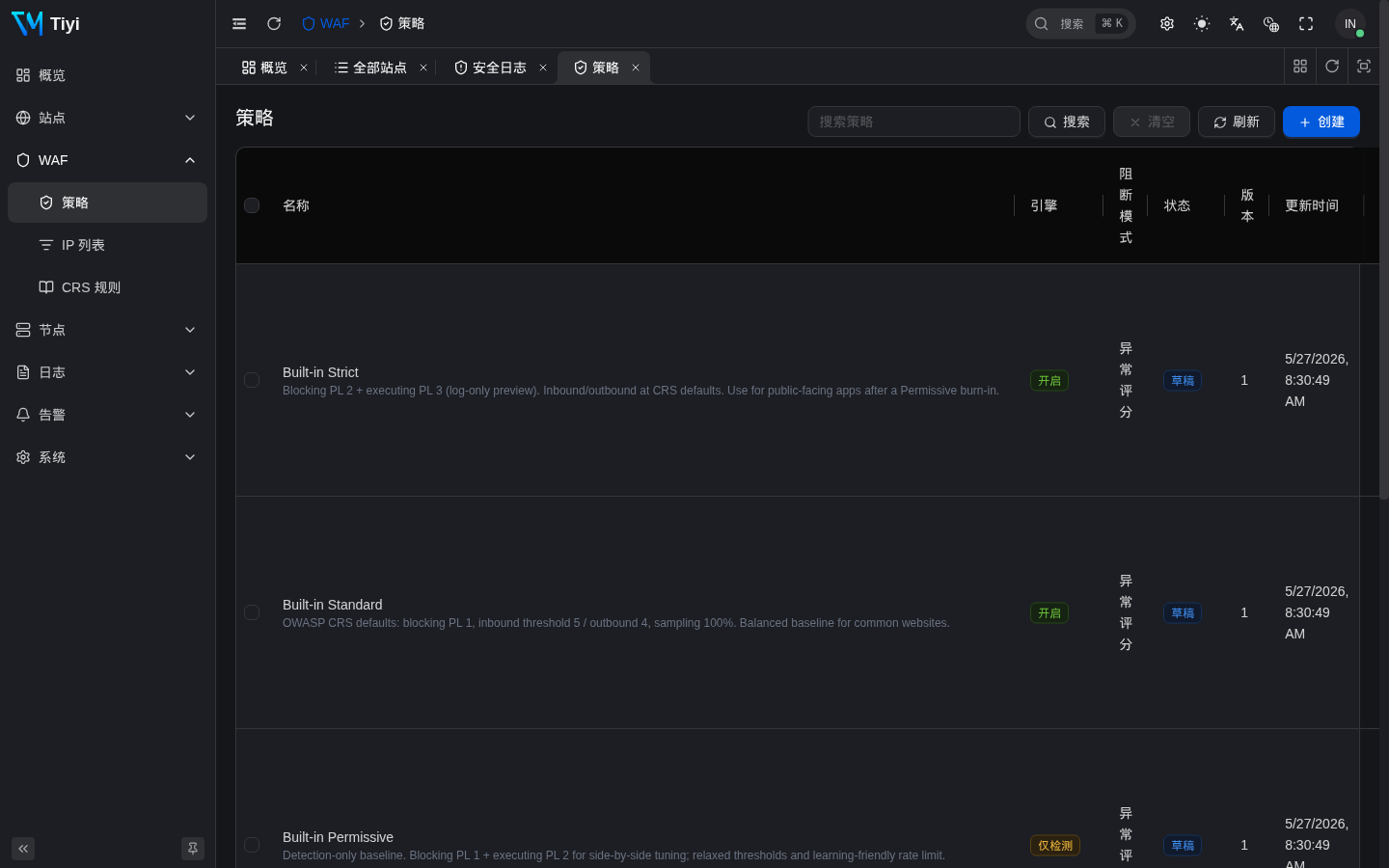Focus the 搜索策略 input field

tap(913, 122)
